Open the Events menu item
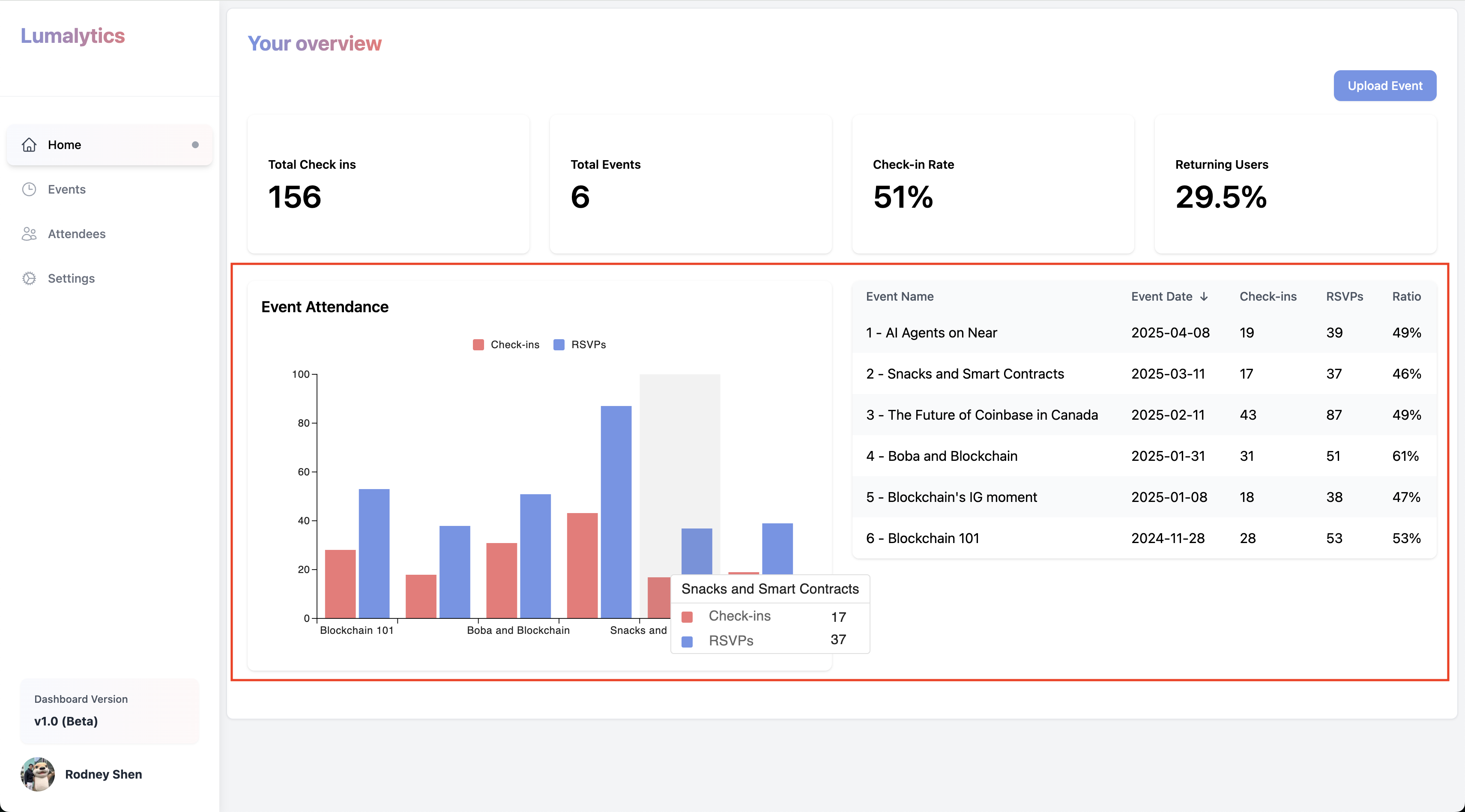The height and width of the screenshot is (812, 1465). pyautogui.click(x=66, y=189)
